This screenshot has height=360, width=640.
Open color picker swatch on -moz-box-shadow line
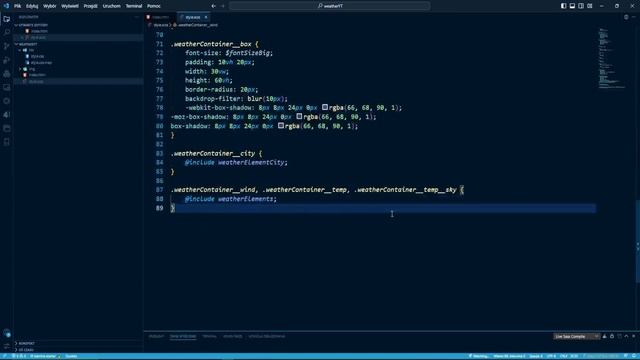click(299, 116)
